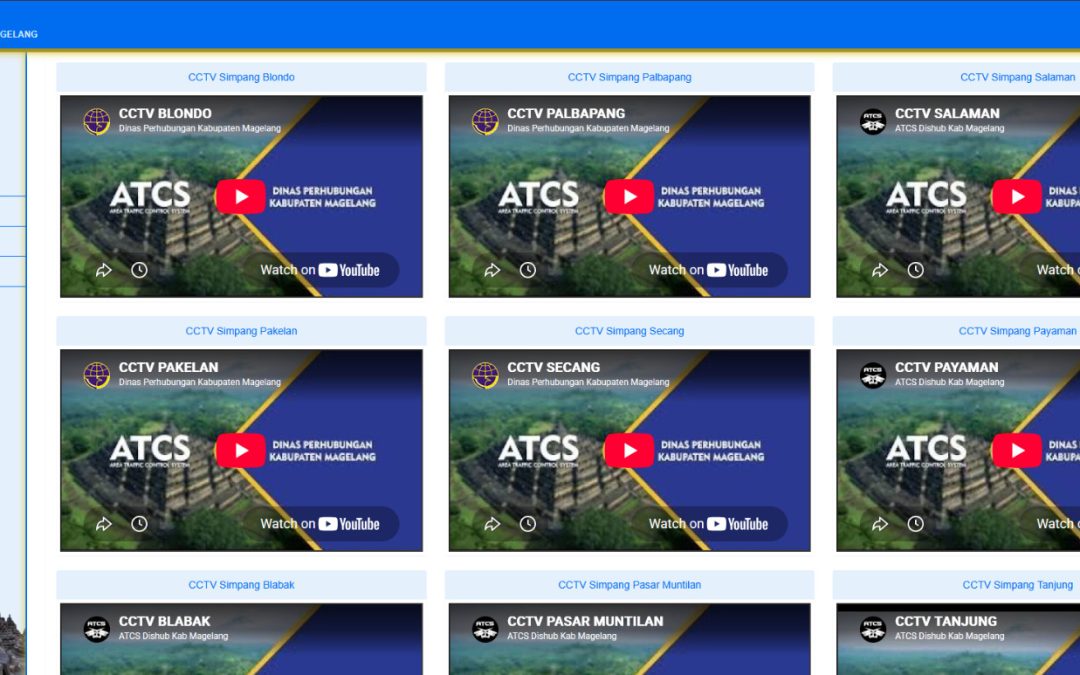The height and width of the screenshot is (675, 1080).
Task: Click the CCTV TANJUNG video title
Action: point(946,621)
